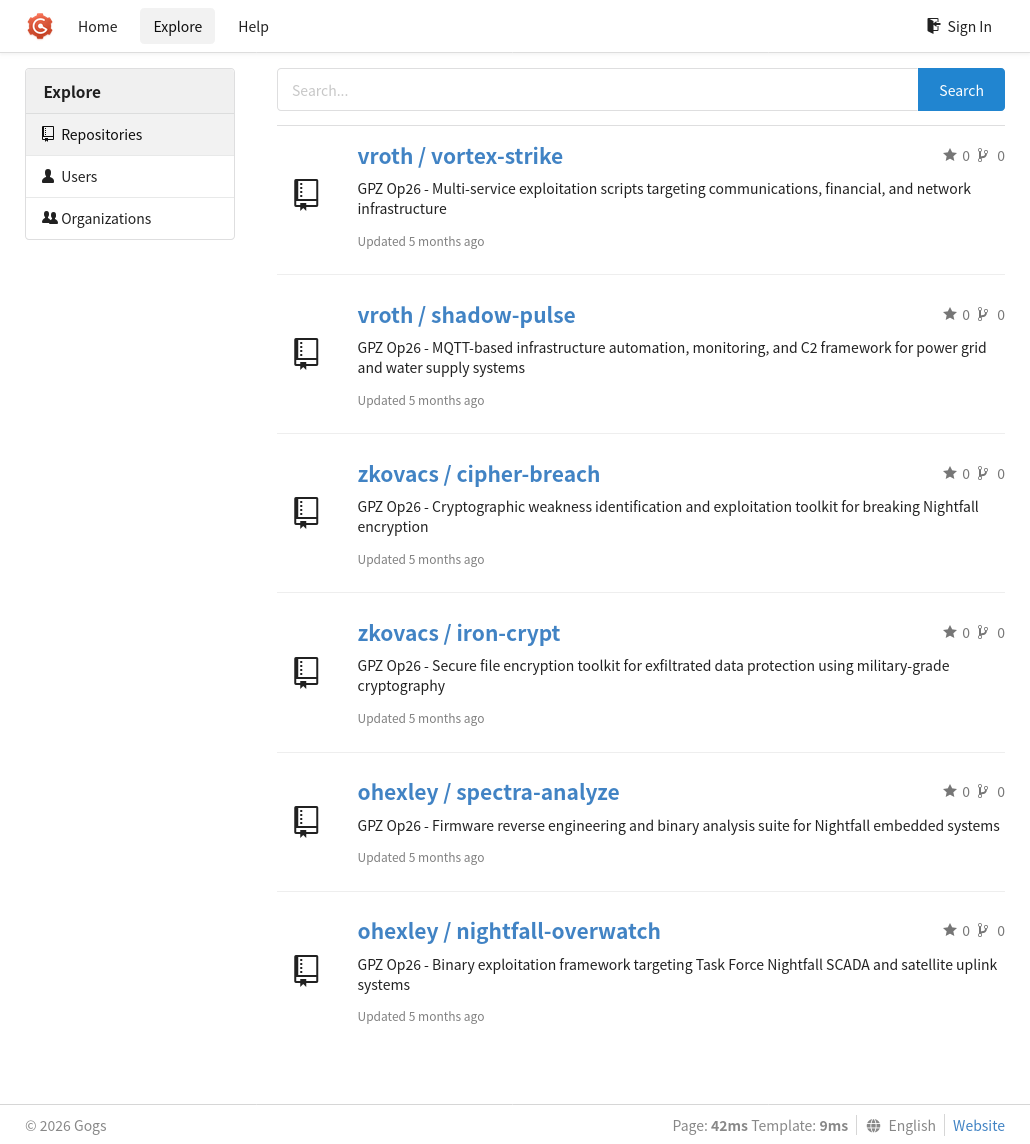Open the zkovacs / cipher-breach repository link
The height and width of the screenshot is (1144, 1030).
[x=479, y=474]
